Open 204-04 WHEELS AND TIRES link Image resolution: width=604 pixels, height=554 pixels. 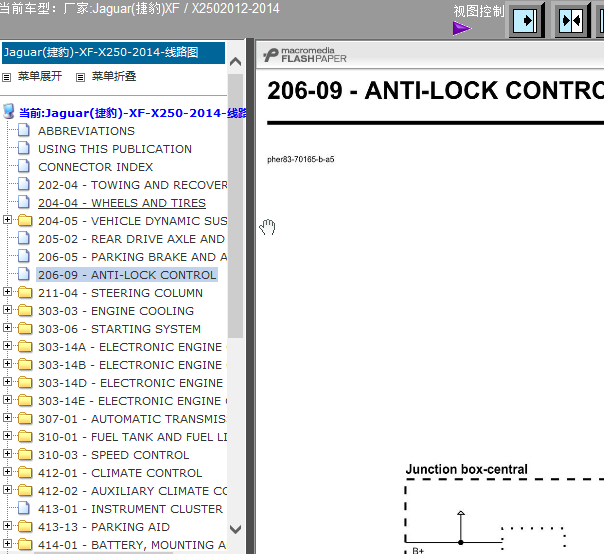[122, 203]
